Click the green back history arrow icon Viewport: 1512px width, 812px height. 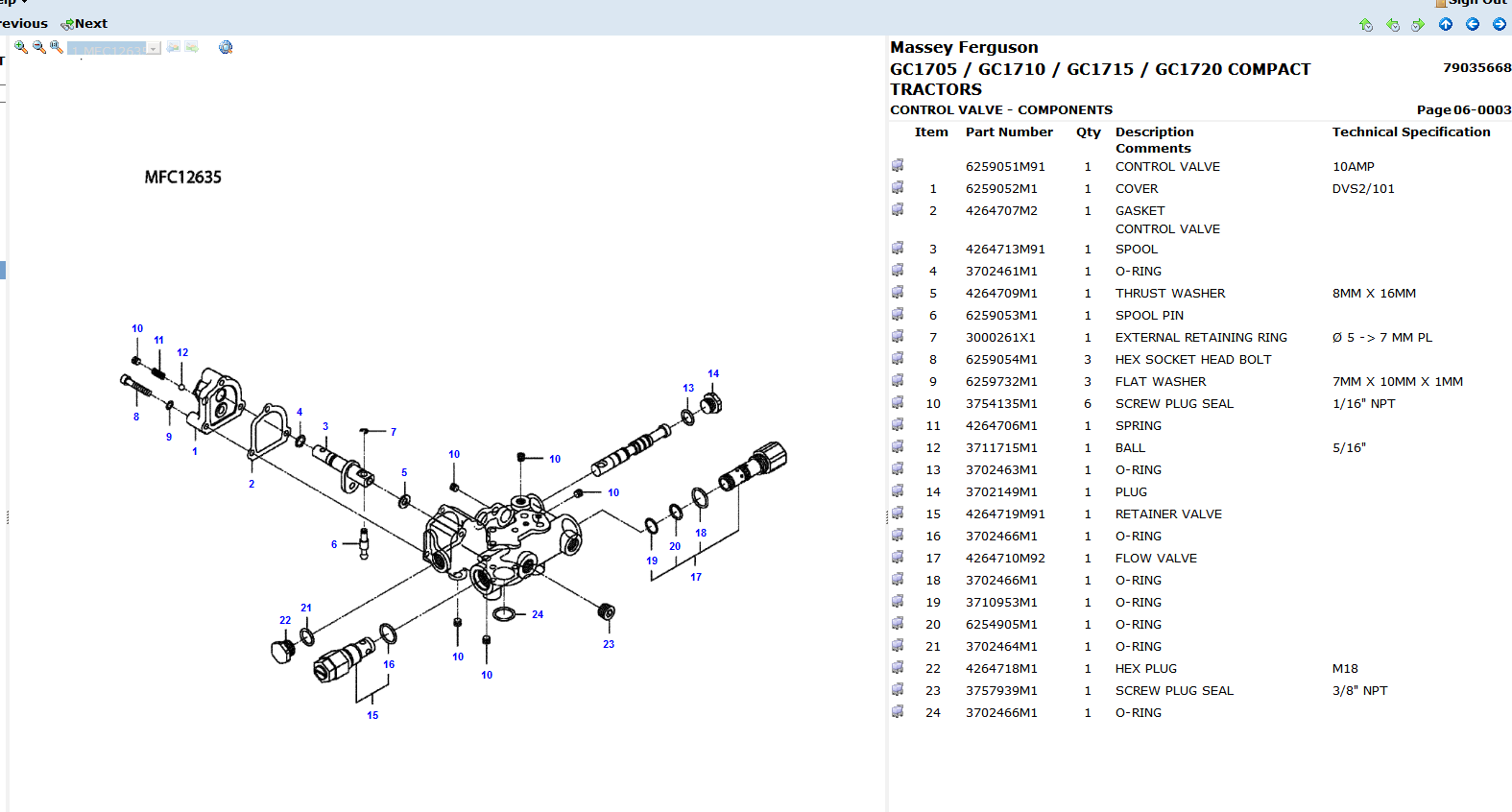click(x=1393, y=25)
